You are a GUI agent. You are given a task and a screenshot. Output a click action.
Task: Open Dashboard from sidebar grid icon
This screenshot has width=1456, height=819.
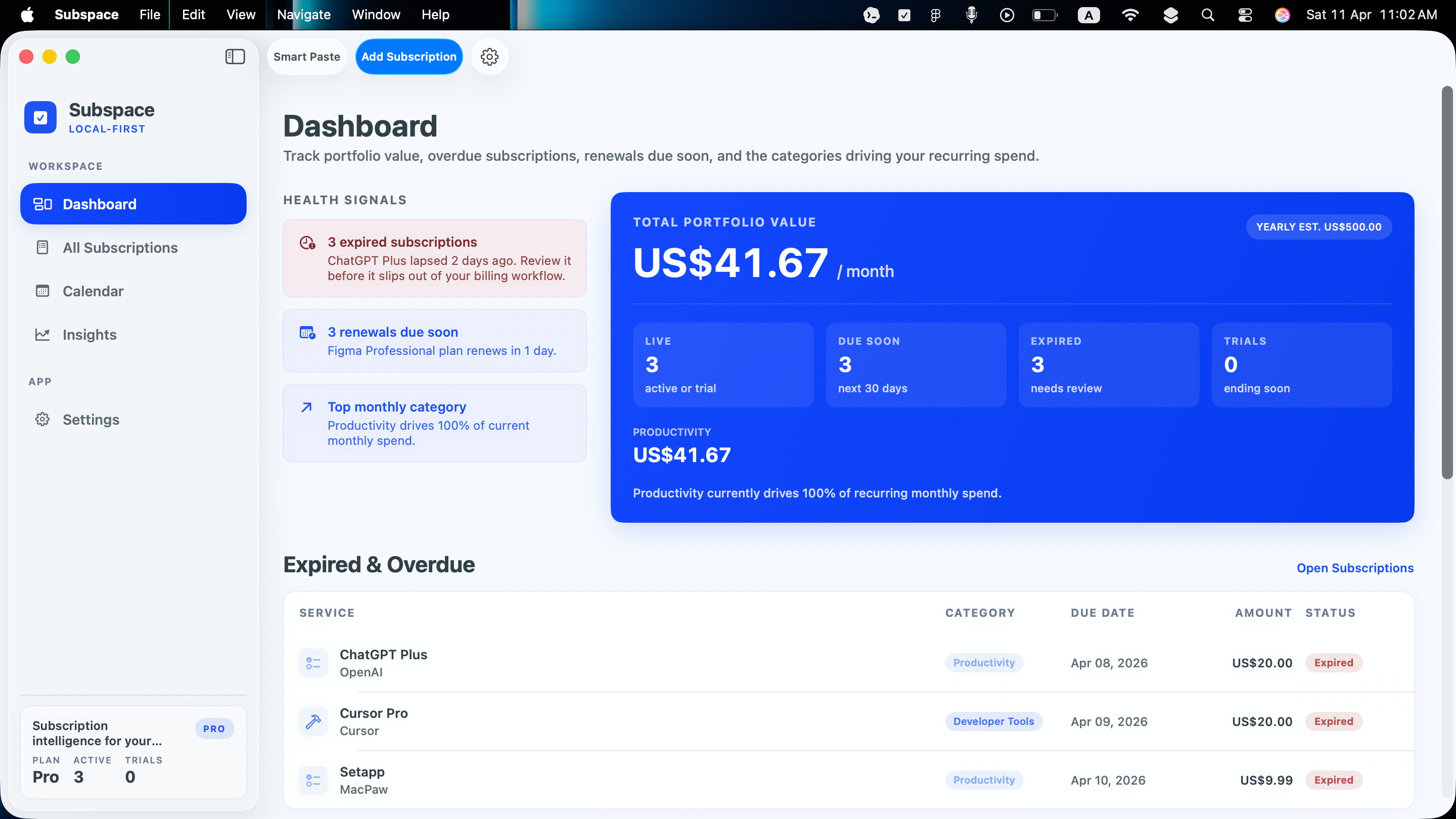point(43,203)
